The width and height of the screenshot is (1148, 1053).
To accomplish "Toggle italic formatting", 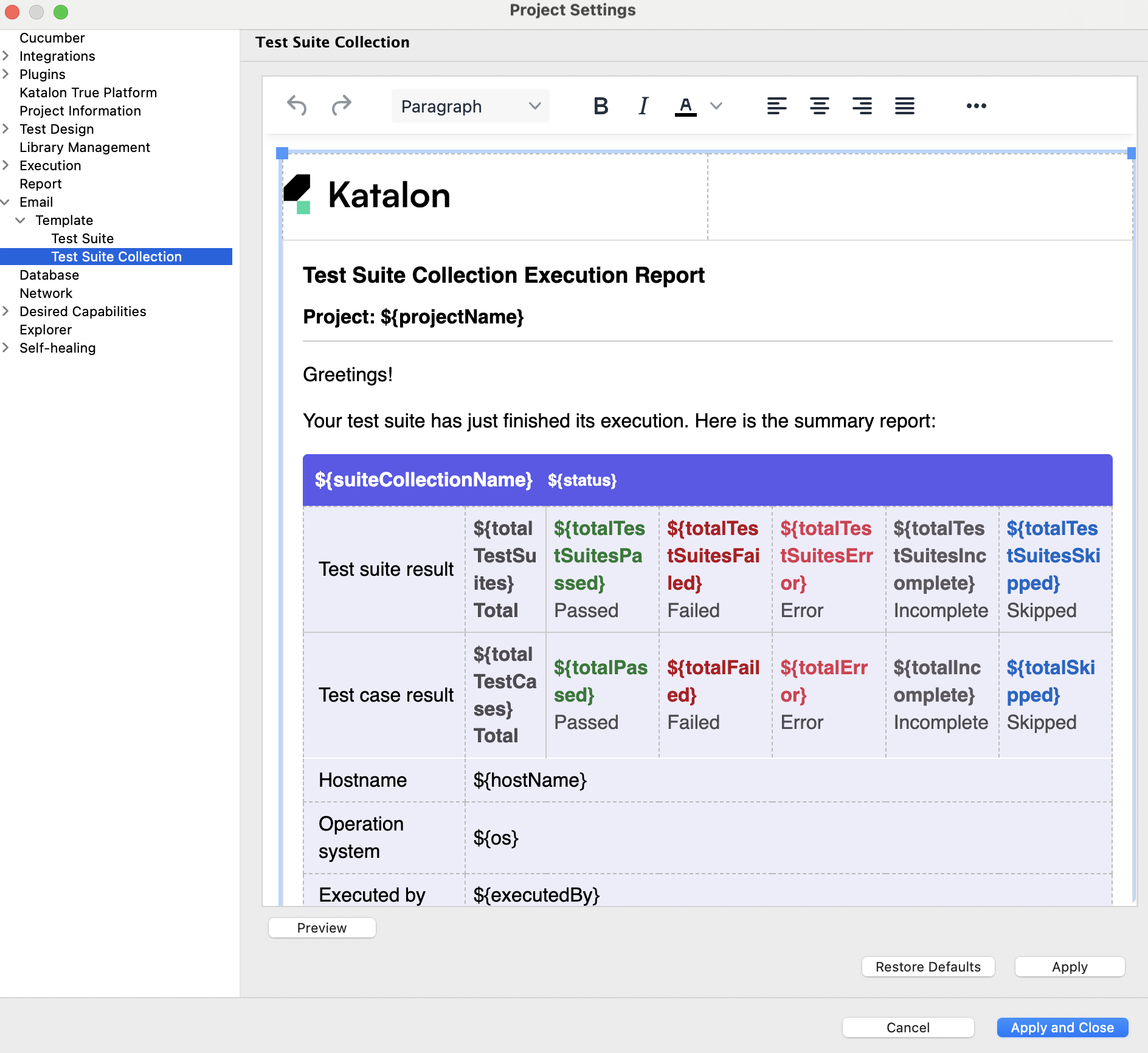I will coord(643,106).
